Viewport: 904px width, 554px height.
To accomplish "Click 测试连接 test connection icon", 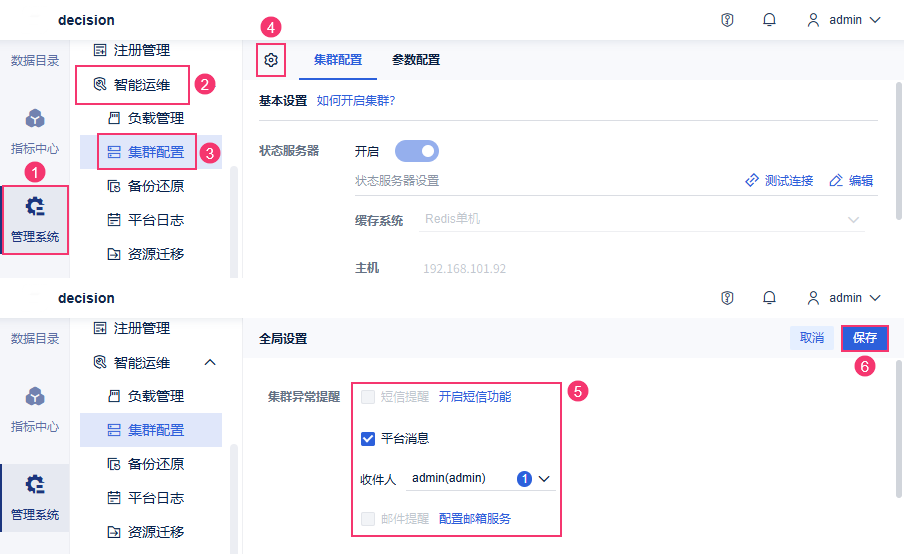I will 752,181.
